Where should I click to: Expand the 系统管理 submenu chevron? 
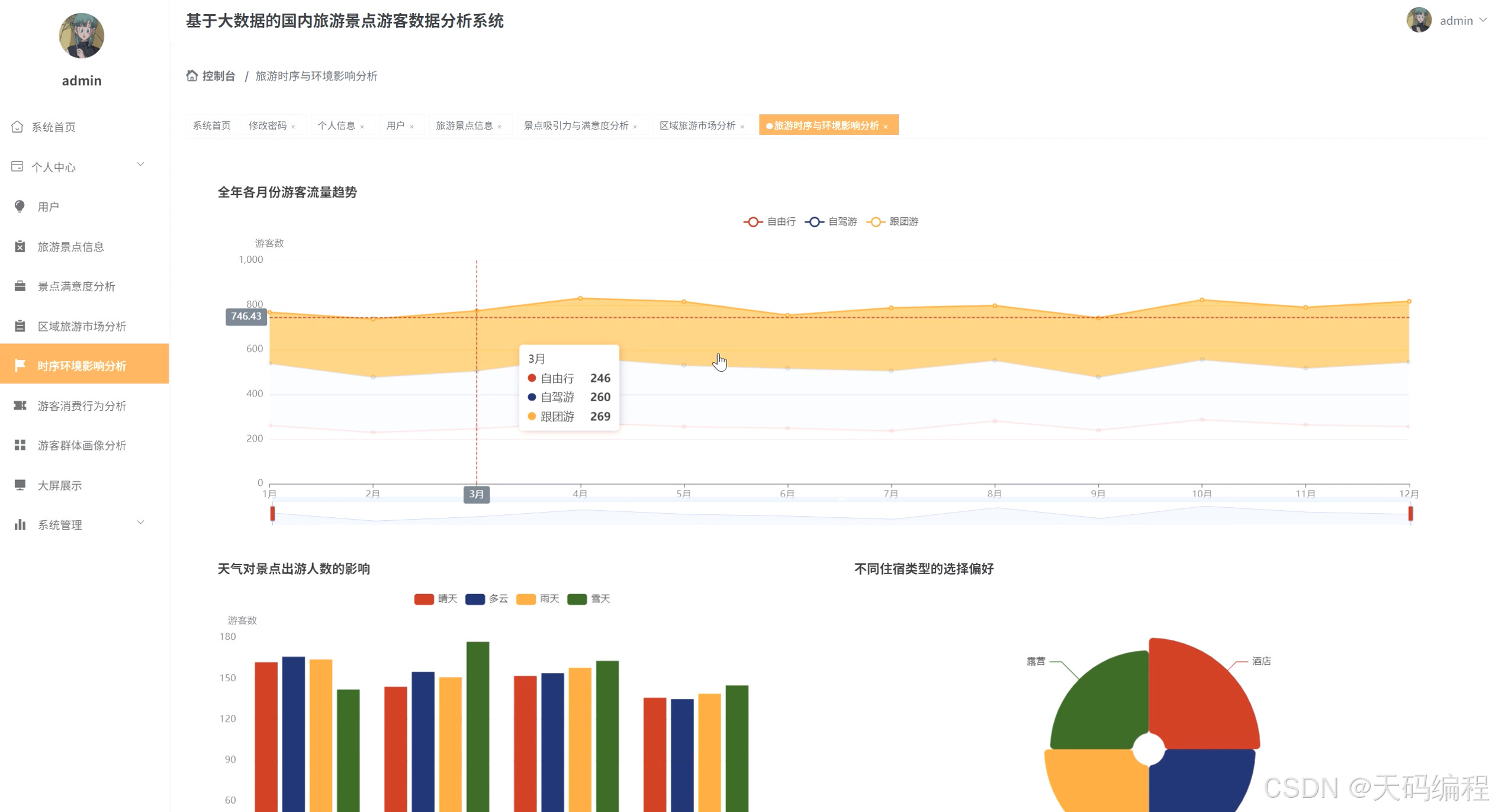click(x=140, y=522)
